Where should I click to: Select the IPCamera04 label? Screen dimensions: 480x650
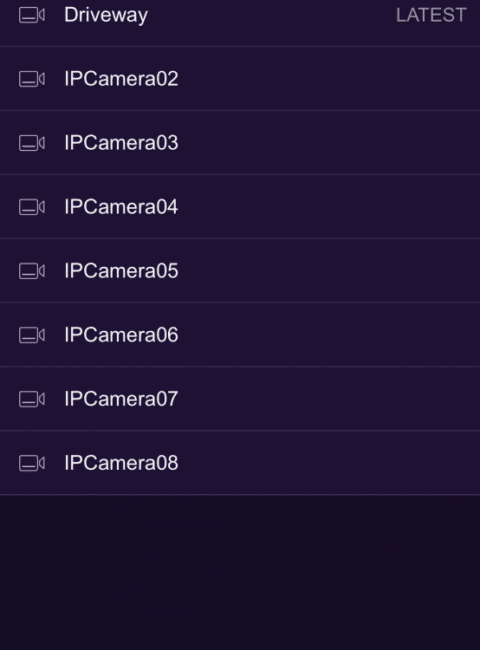[121, 207]
